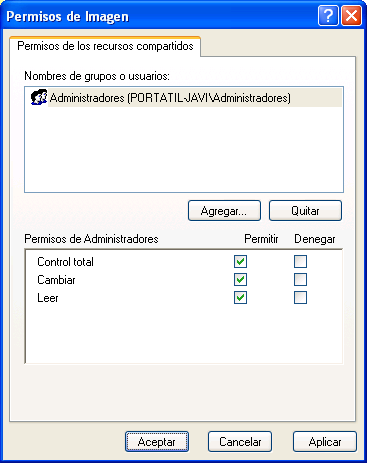Check Denegar for Control total
The image size is (367, 463).
click(300, 262)
